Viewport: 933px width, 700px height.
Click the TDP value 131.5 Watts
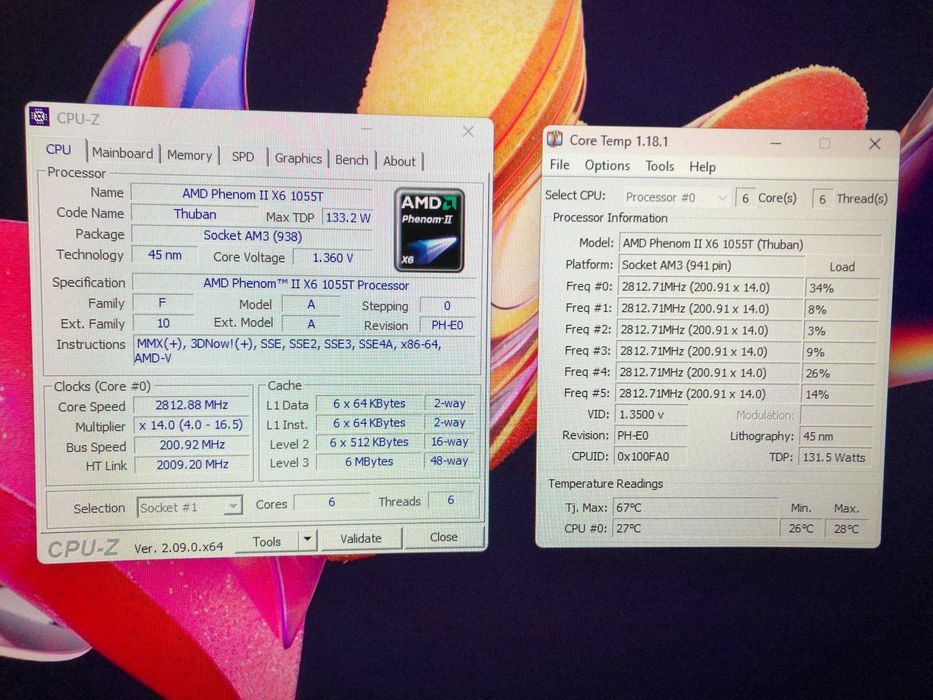[x=834, y=457]
